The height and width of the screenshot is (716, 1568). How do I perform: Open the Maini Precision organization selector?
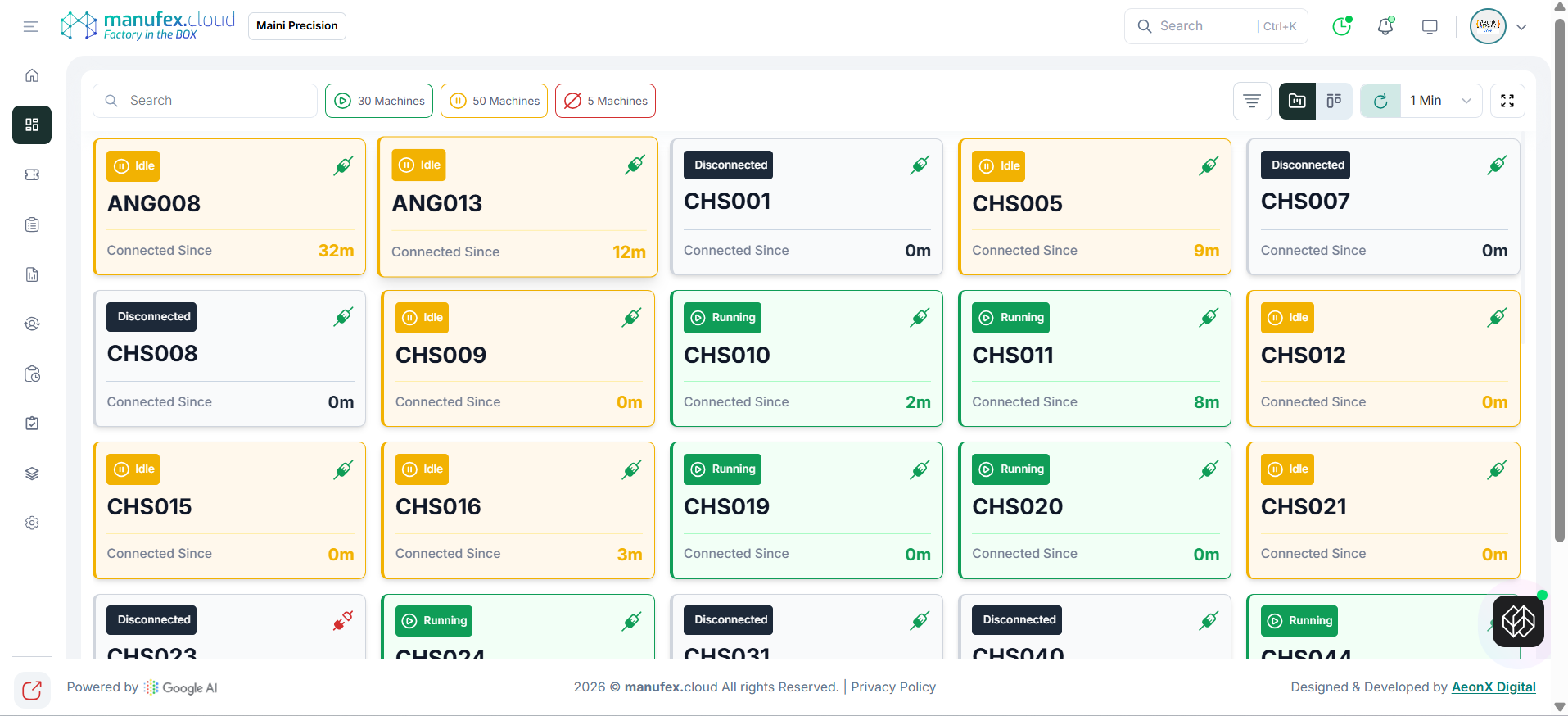(297, 25)
